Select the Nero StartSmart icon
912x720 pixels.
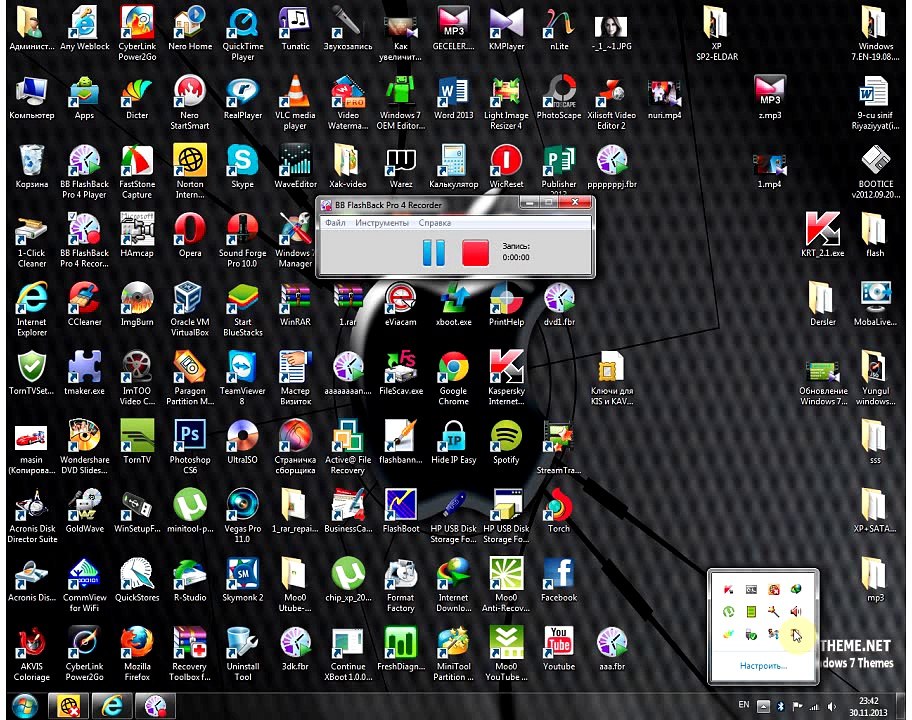tap(190, 103)
